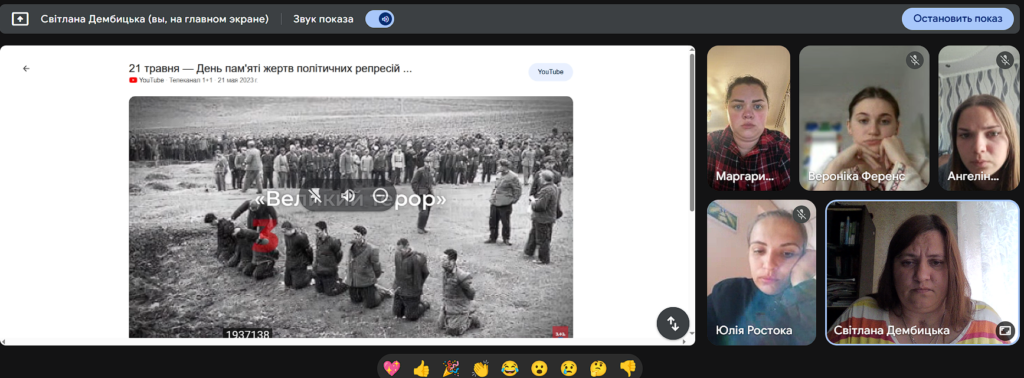Select the Маргарита participant video tile
Image resolution: width=1024 pixels, height=378 pixels.
coord(748,118)
